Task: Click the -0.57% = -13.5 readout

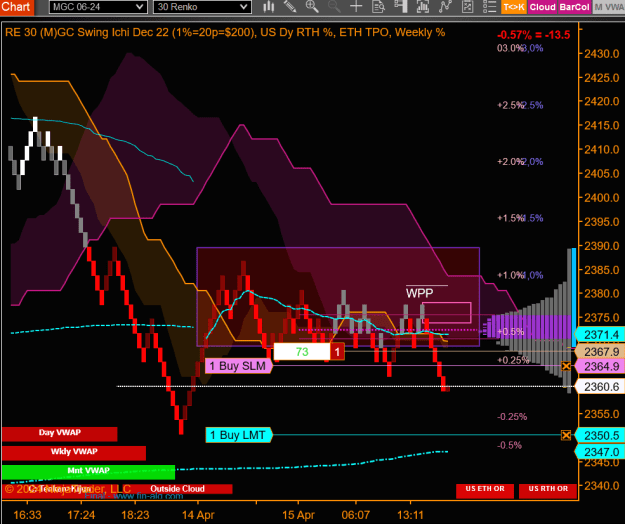Action: coord(533,35)
